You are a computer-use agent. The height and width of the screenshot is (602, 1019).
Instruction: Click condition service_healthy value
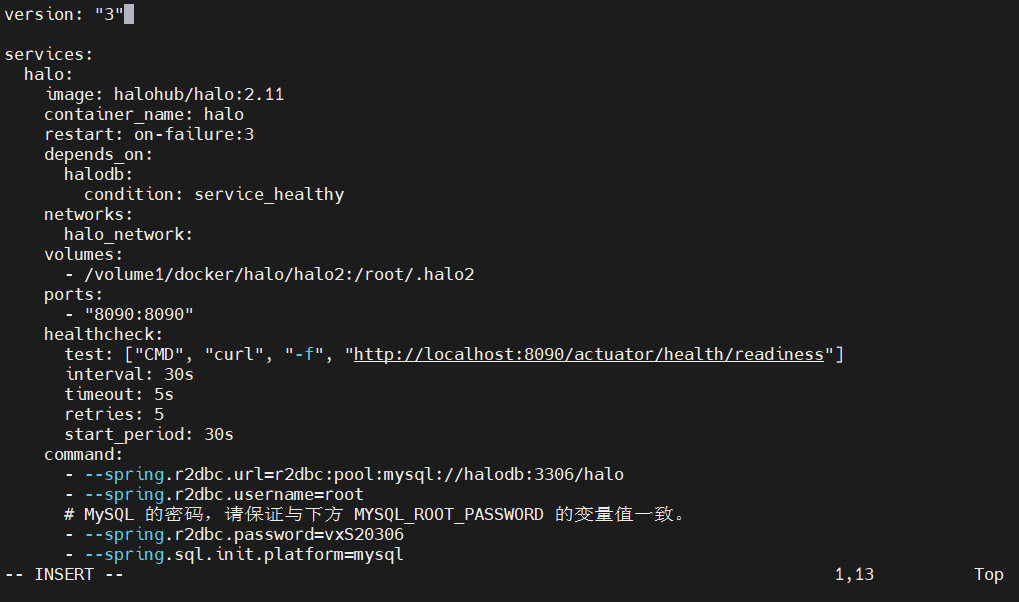click(x=269, y=194)
